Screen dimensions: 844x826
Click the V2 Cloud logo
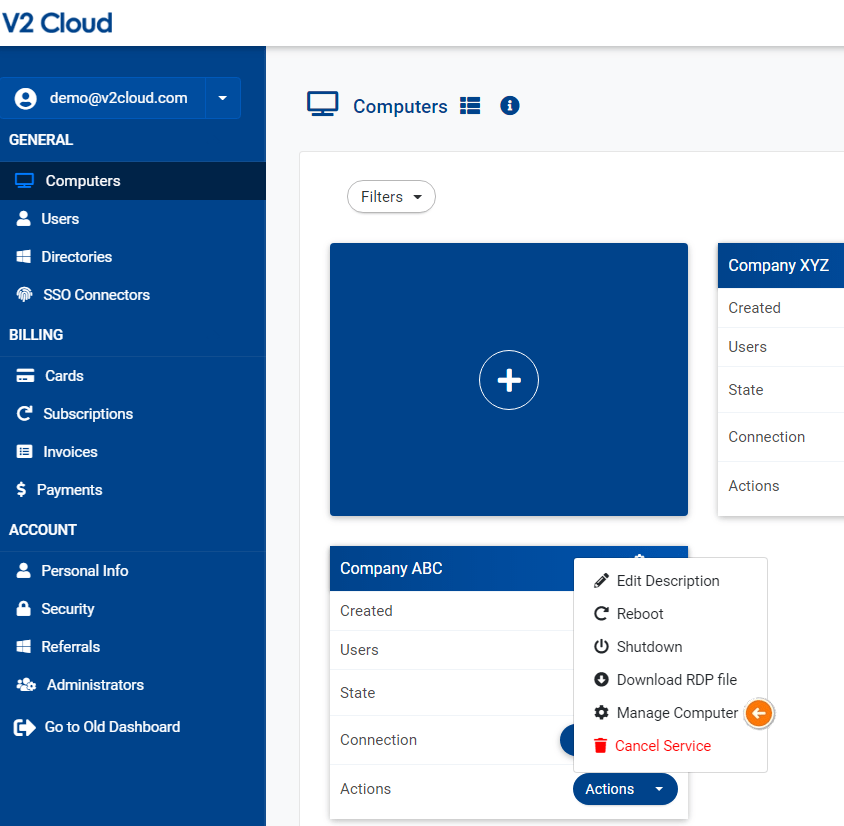(57, 23)
